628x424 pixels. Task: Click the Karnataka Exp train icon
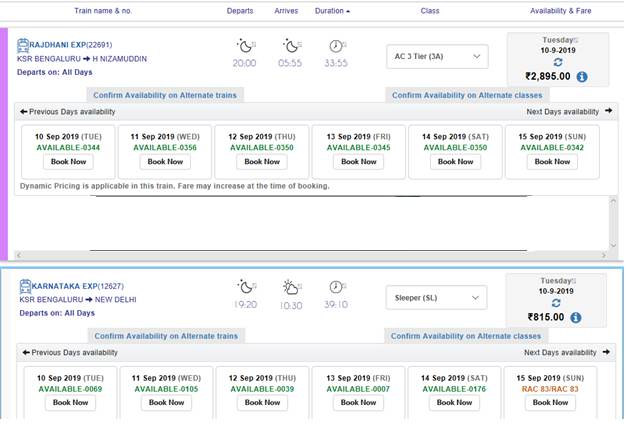(x=25, y=286)
